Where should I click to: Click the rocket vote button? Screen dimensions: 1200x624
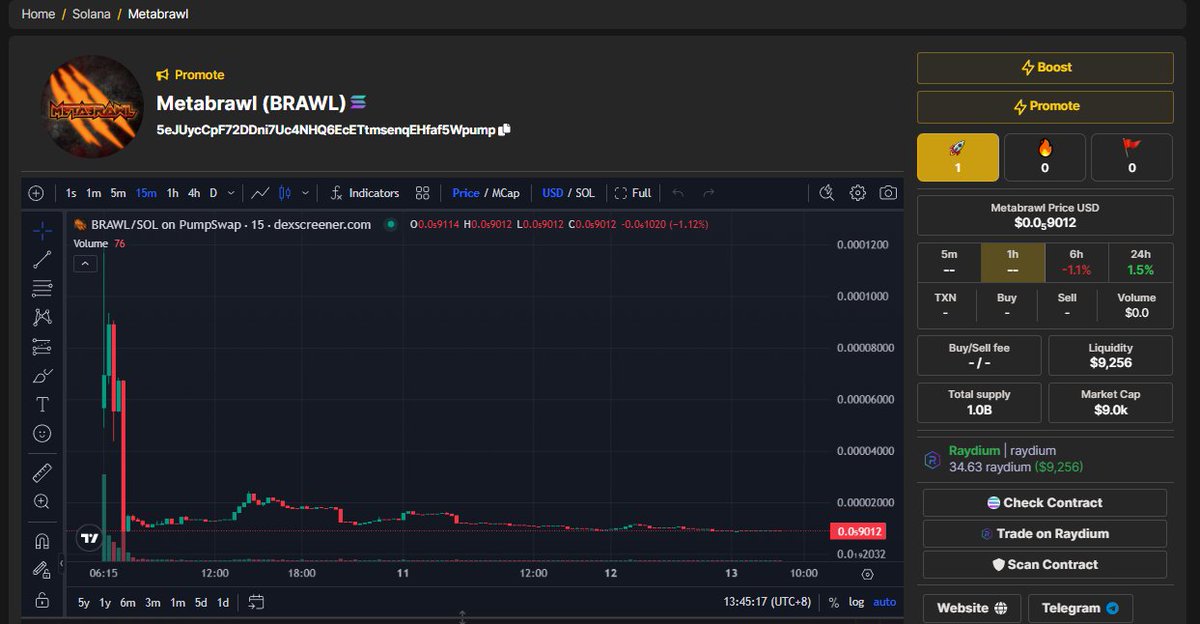pyautogui.click(x=958, y=157)
